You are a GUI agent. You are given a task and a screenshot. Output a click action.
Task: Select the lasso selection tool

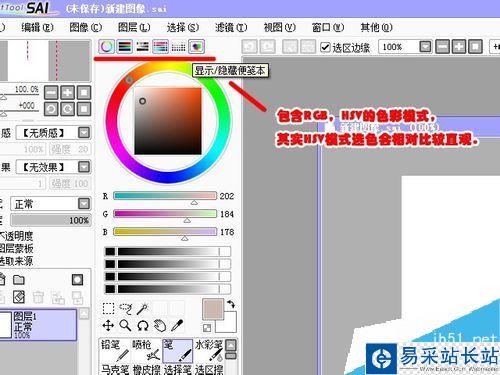tap(125, 309)
